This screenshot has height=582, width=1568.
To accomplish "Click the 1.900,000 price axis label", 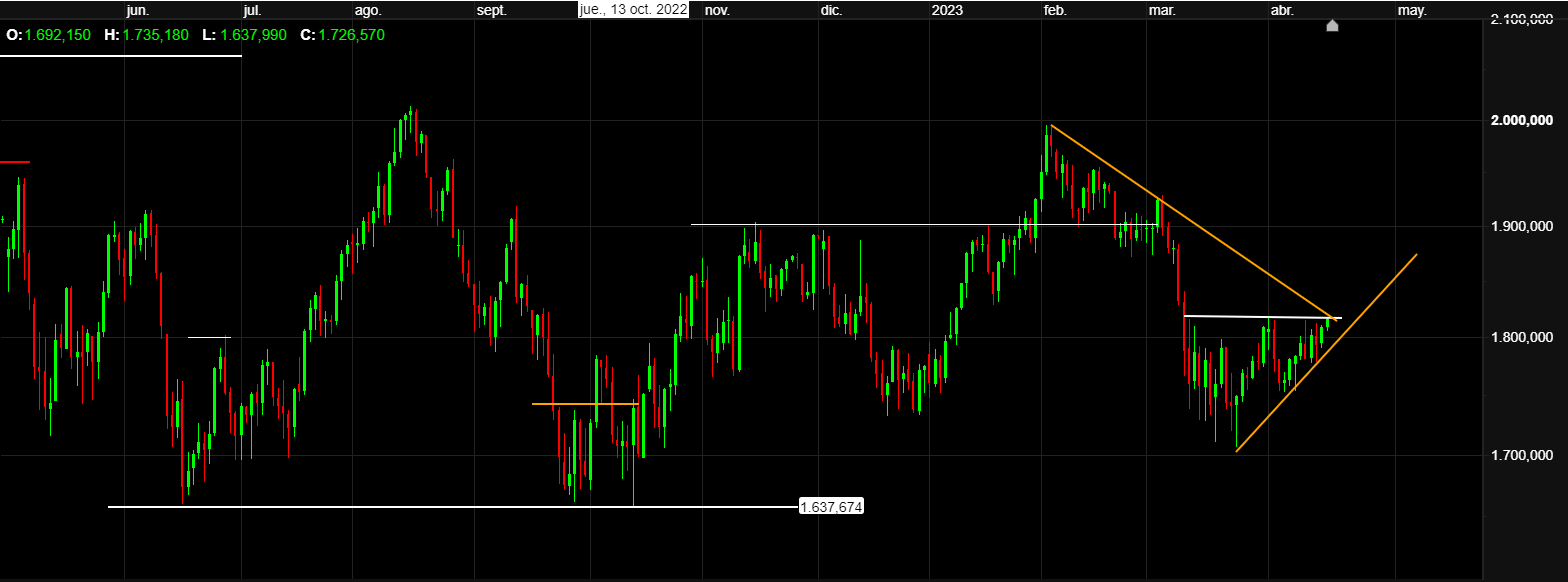I will [x=1521, y=227].
